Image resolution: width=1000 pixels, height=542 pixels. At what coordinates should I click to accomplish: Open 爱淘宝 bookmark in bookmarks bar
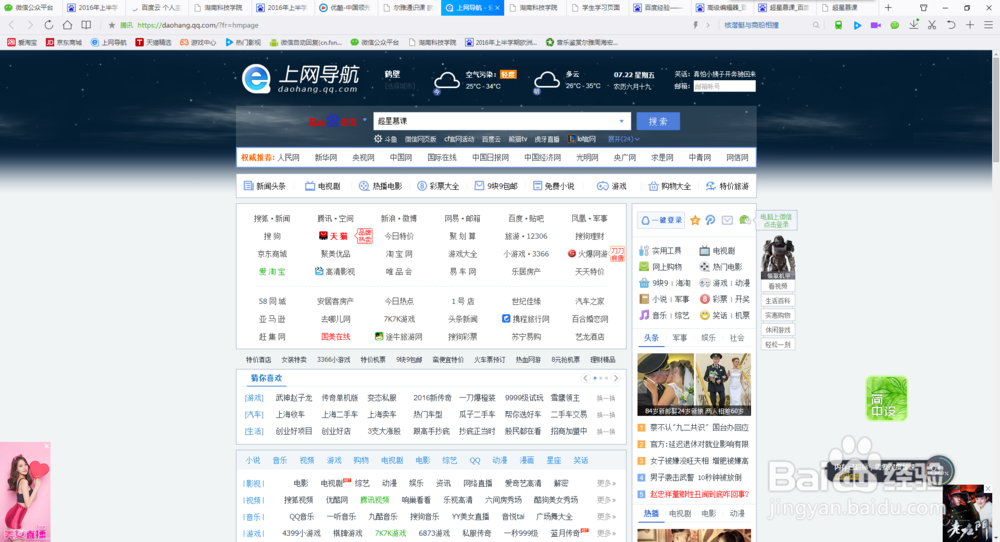pyautogui.click(x=22, y=43)
